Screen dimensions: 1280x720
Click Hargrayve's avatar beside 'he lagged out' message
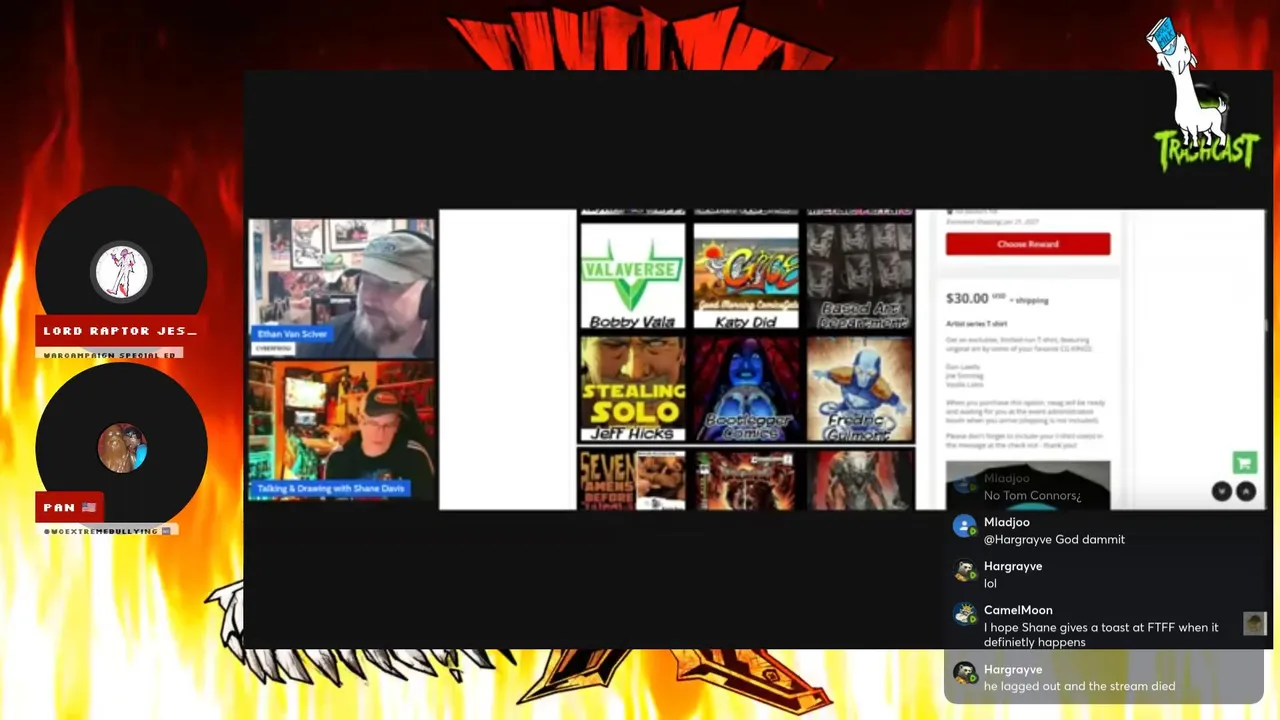click(964, 674)
